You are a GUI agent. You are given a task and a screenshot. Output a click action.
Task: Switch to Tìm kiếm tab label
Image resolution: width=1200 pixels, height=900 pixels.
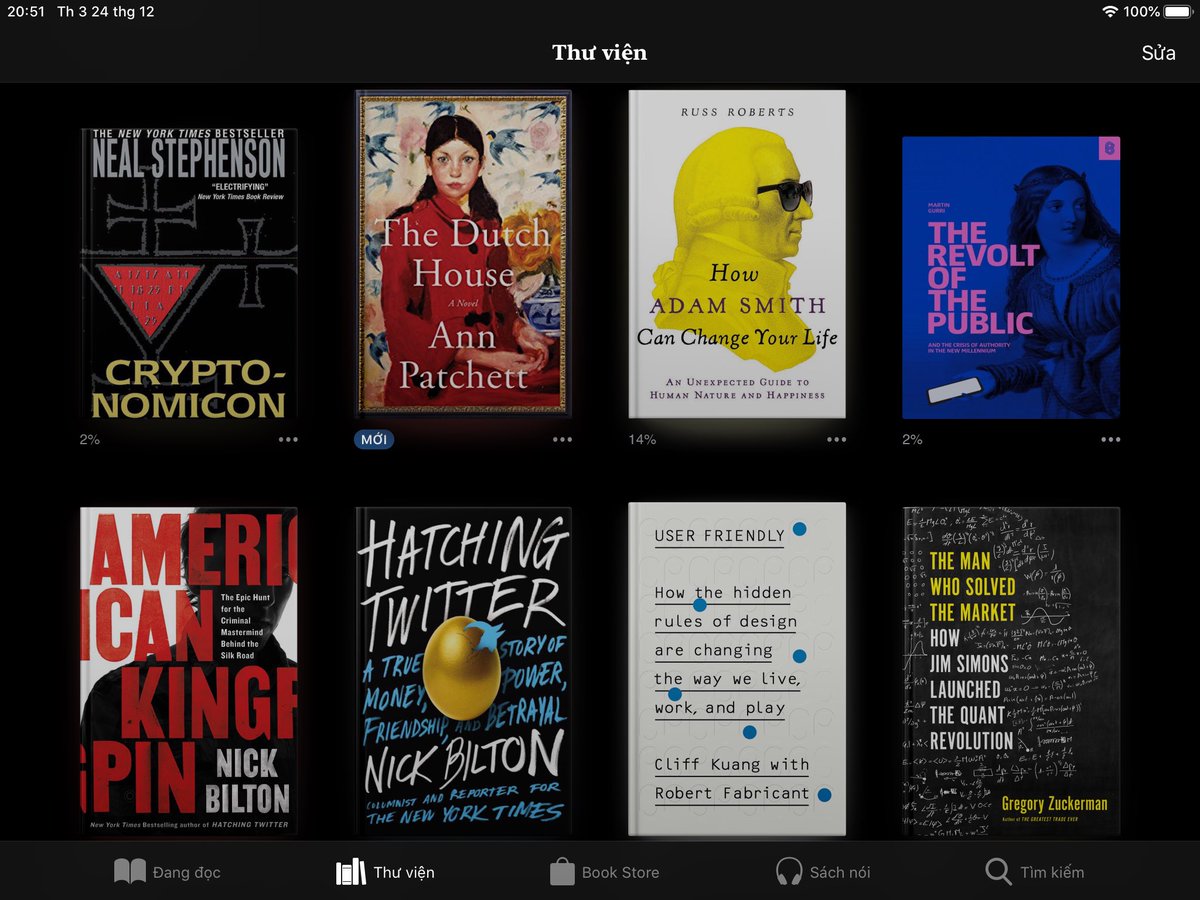tap(1052, 872)
